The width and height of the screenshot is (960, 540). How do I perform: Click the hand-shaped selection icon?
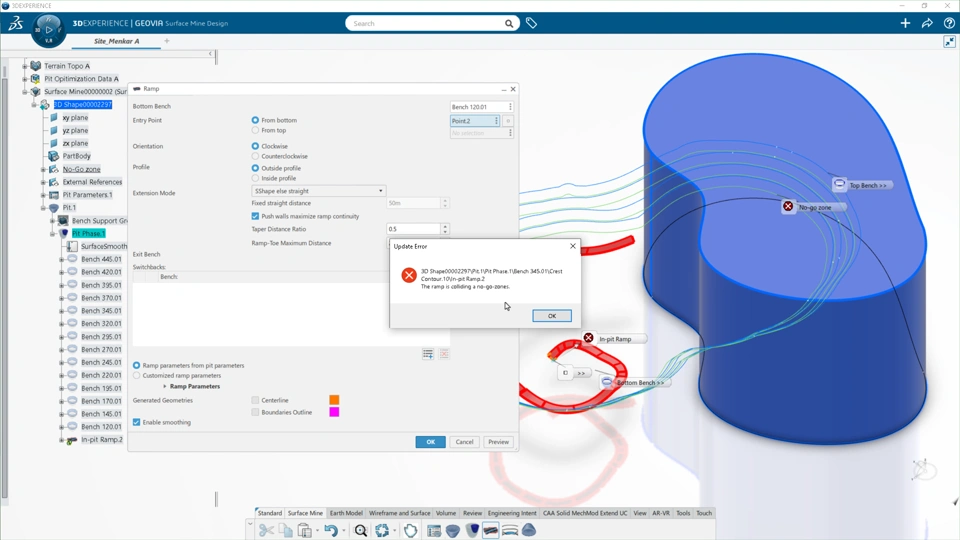click(410, 530)
